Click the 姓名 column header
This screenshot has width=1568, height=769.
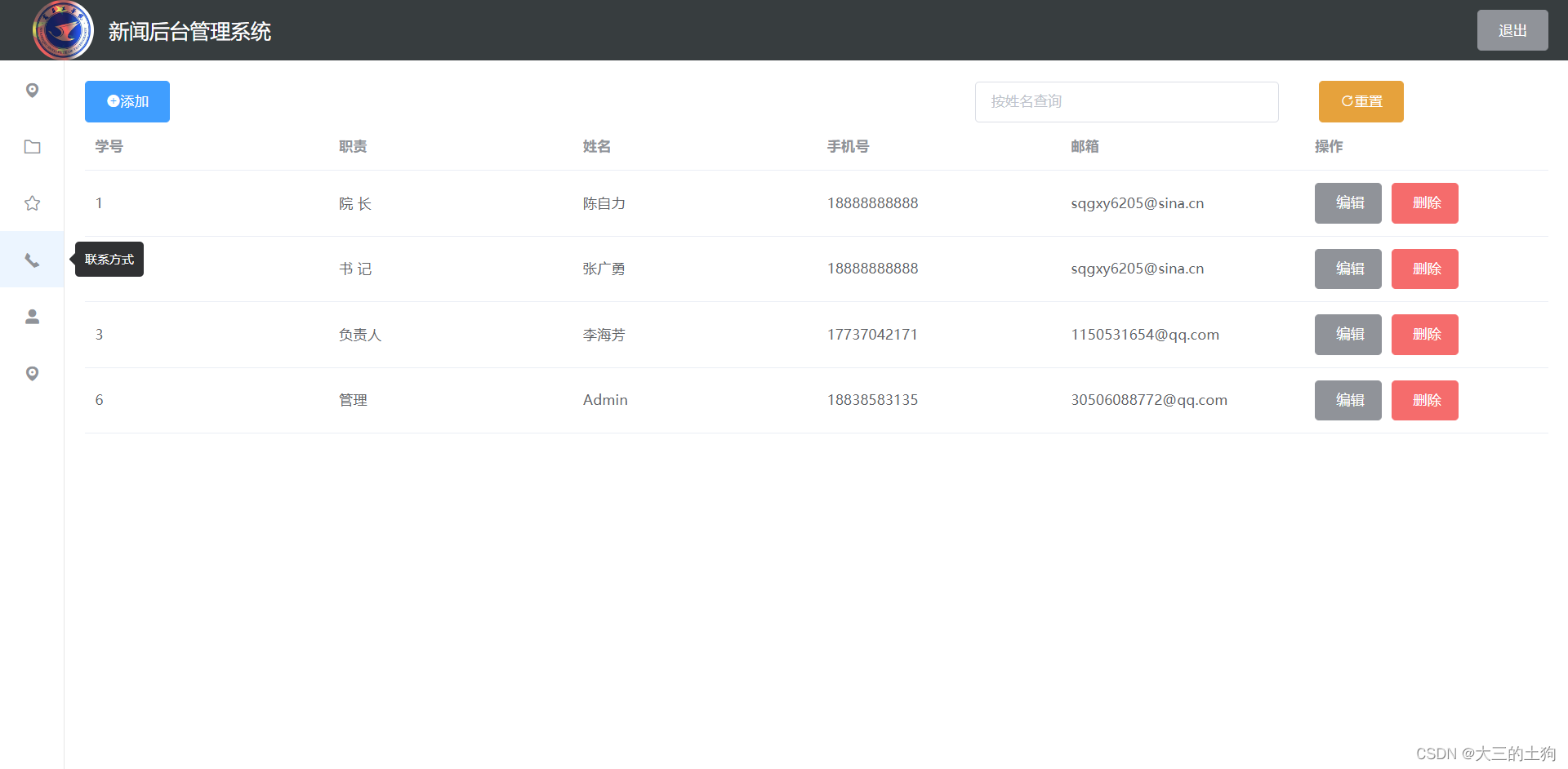pos(597,146)
